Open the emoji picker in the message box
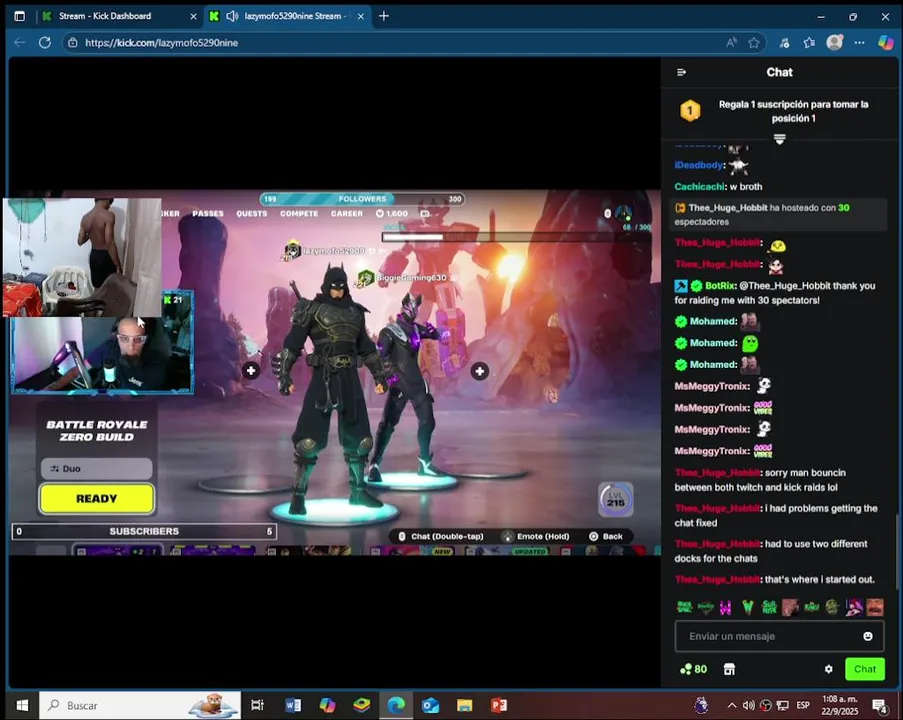Screen dimensions: 903x720 [867, 636]
